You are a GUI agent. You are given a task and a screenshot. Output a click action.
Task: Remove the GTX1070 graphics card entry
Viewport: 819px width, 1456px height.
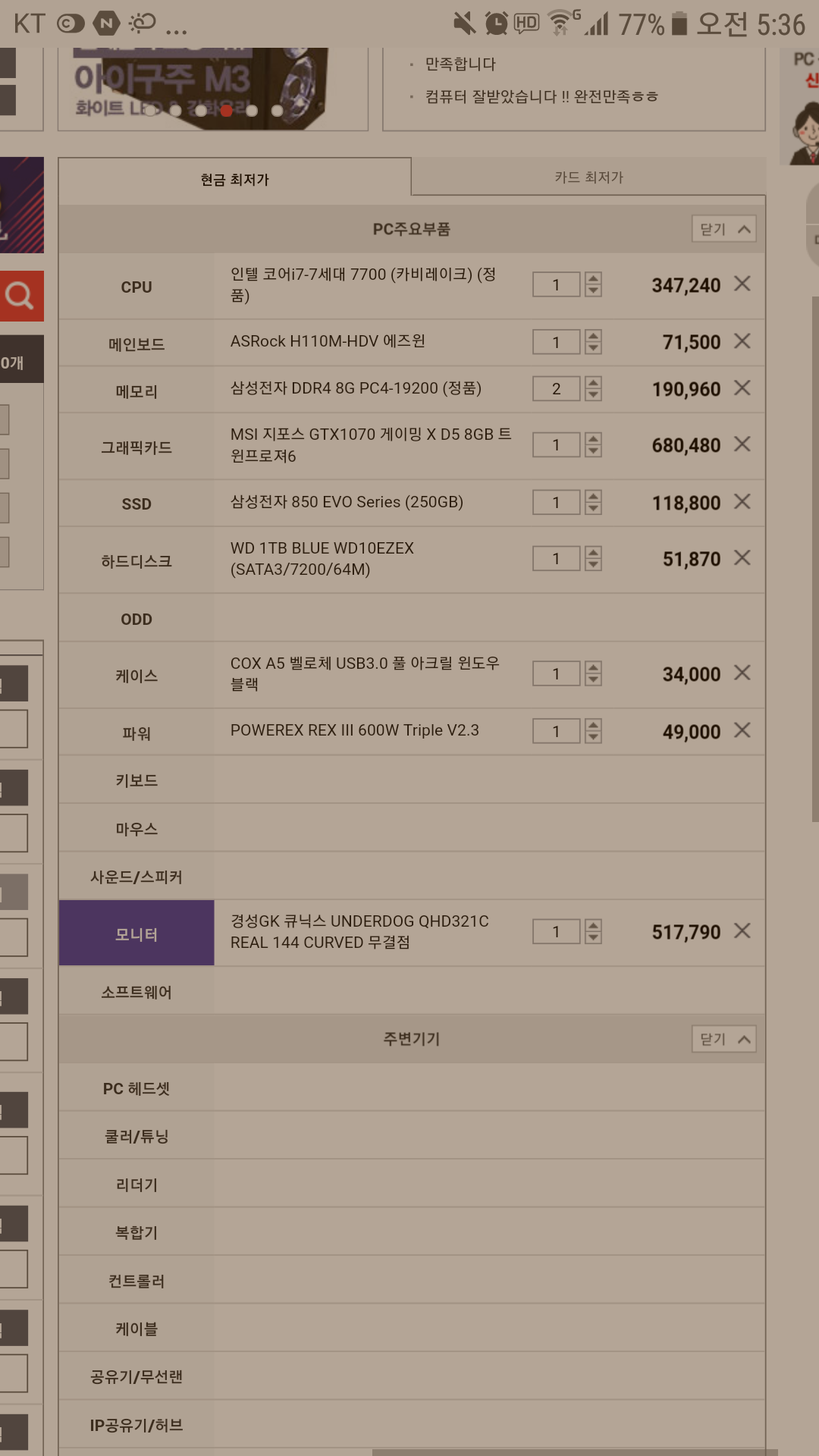point(742,444)
